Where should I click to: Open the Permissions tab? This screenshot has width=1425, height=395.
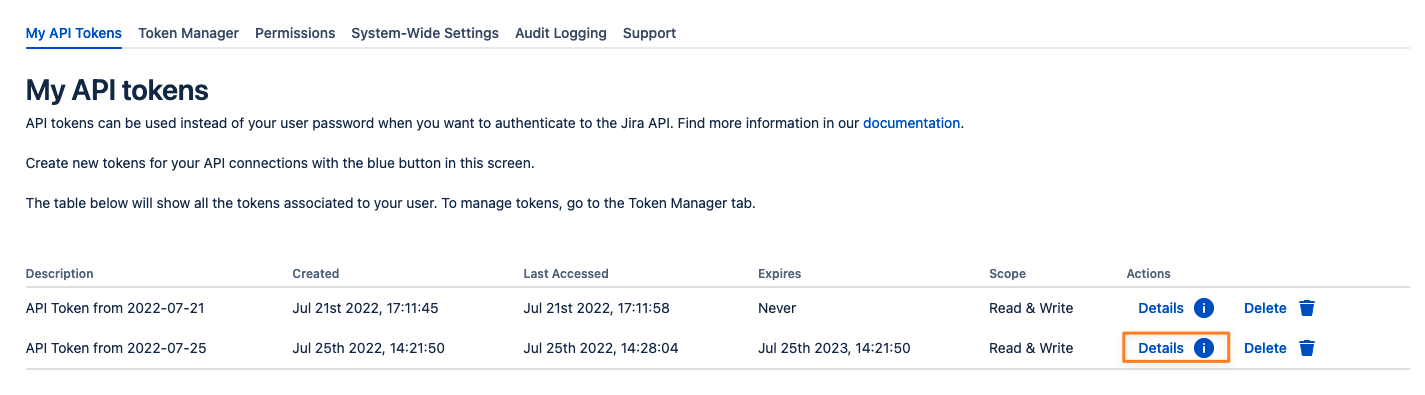coord(295,33)
